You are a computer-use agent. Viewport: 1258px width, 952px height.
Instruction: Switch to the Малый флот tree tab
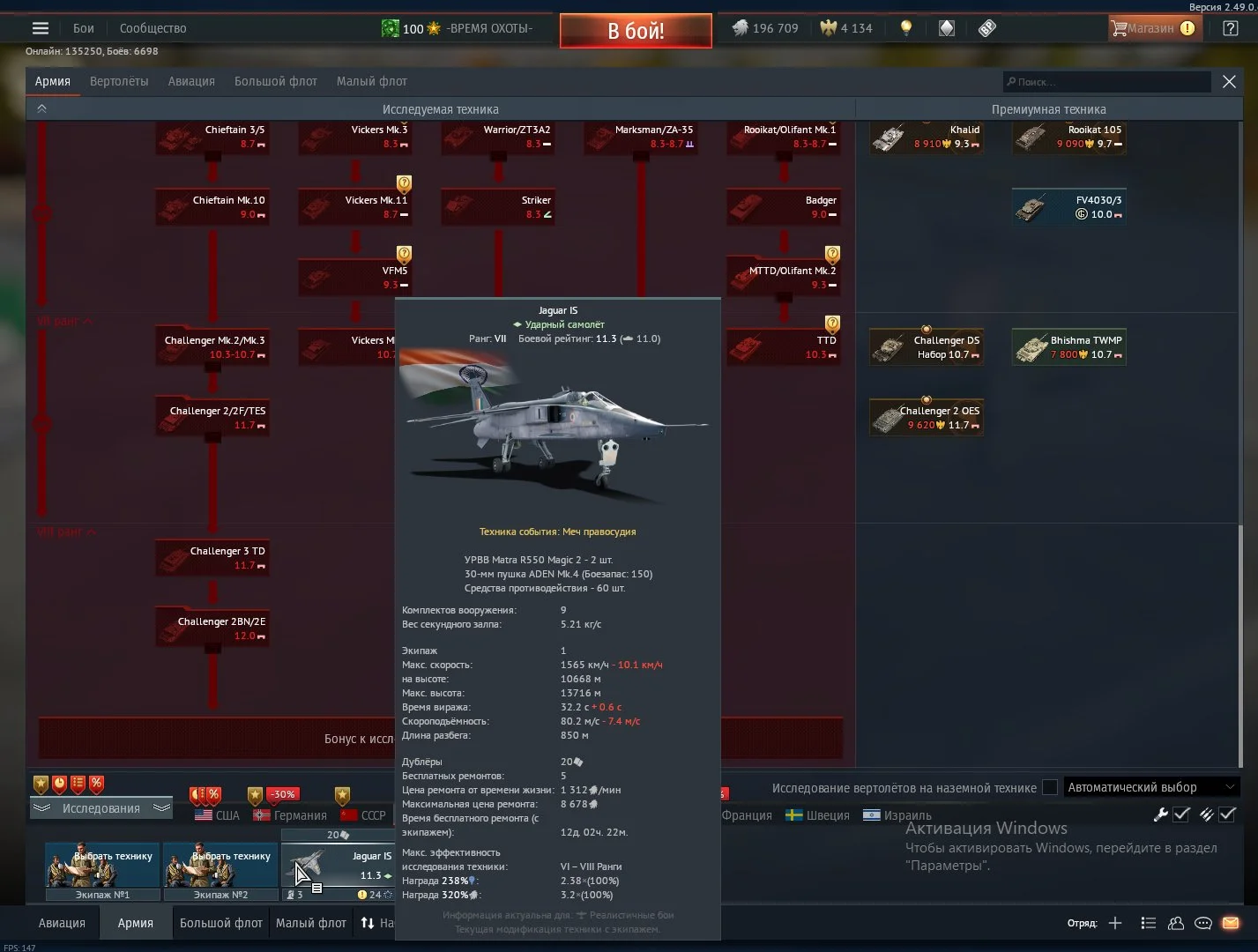tap(372, 81)
